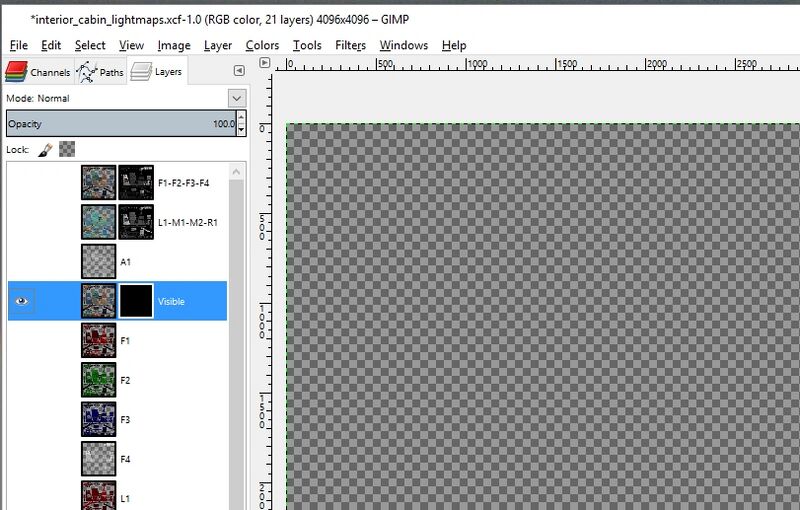Select the F1-F2-F3-F4 layer thumbnail
The image size is (800, 510).
98,183
